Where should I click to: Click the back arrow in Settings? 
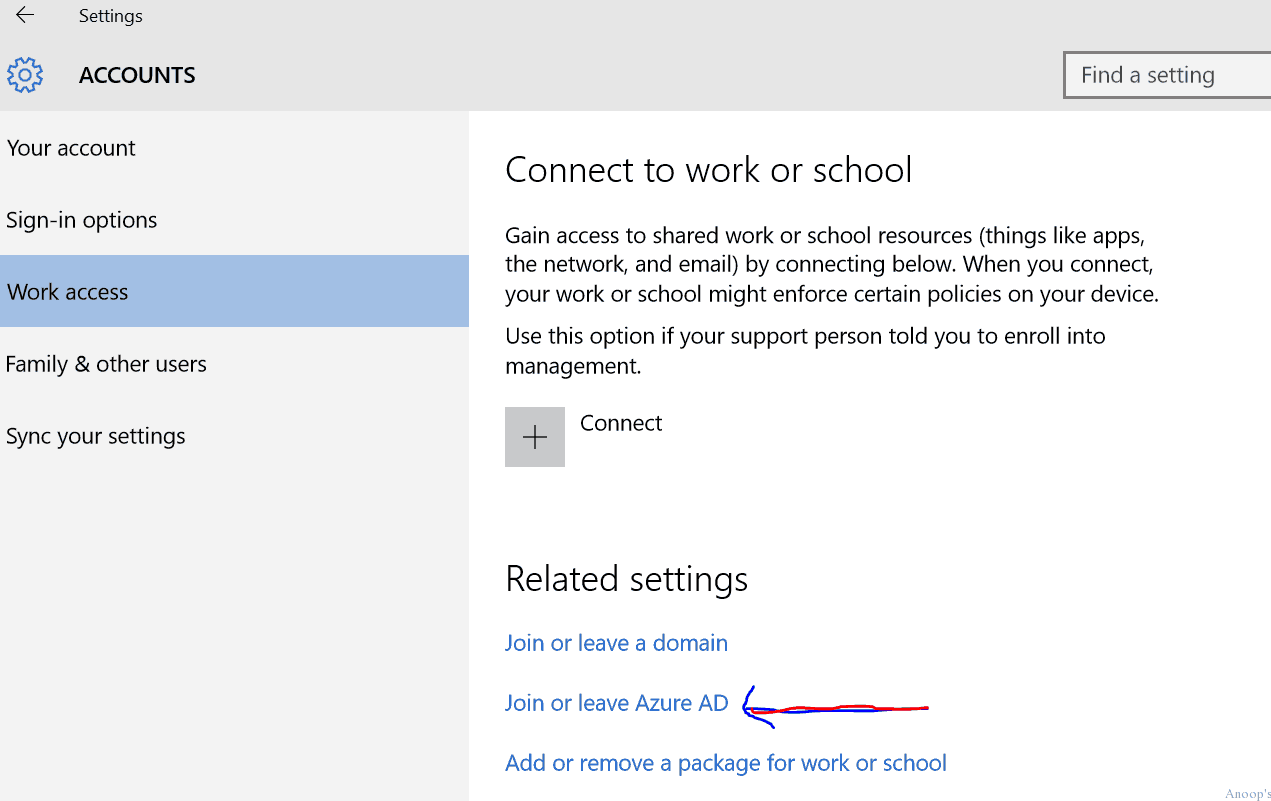(25, 15)
